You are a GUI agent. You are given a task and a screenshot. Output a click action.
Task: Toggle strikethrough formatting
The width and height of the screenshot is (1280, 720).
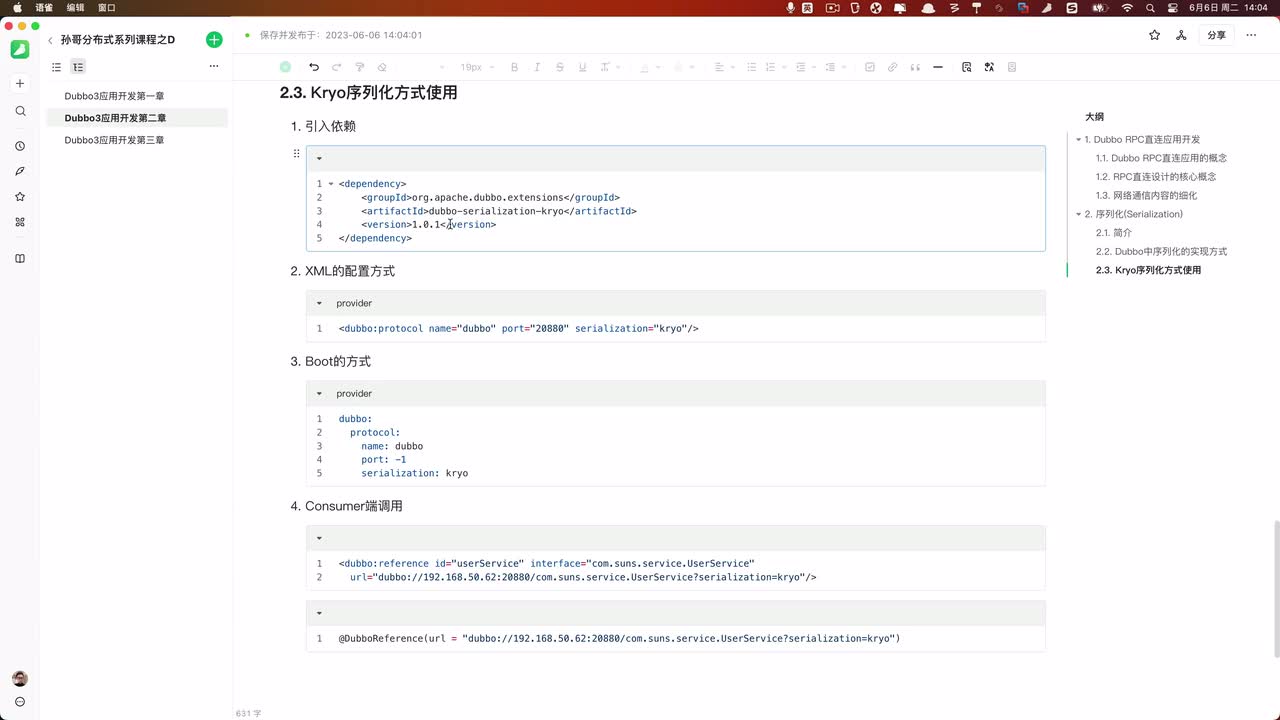pyautogui.click(x=560, y=67)
